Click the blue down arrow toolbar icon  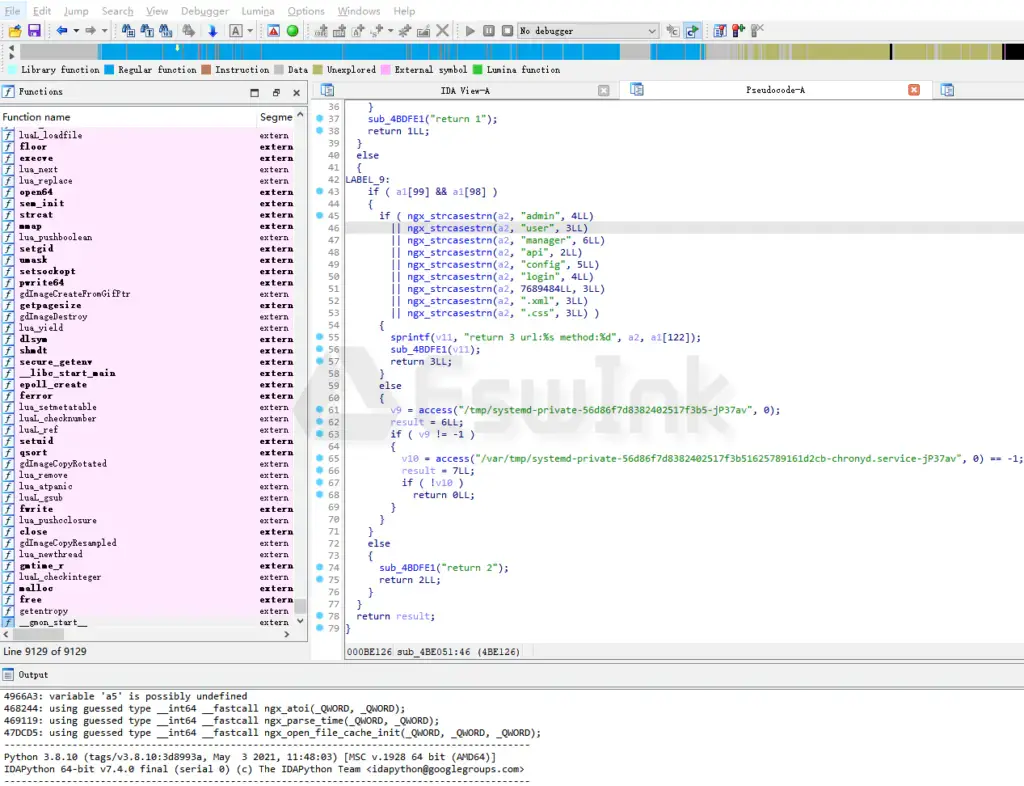[x=213, y=31]
